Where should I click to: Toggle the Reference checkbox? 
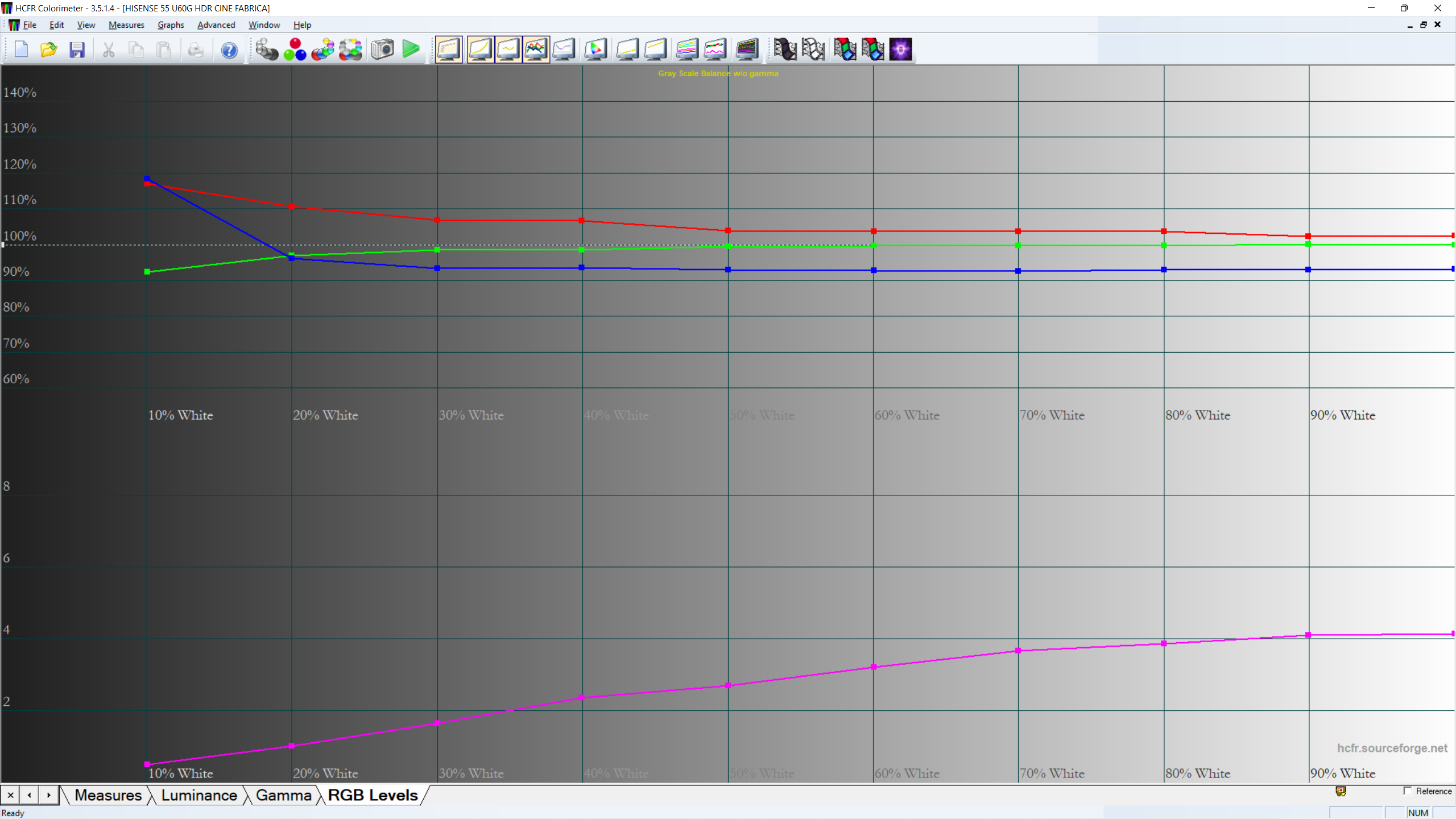pyautogui.click(x=1408, y=791)
